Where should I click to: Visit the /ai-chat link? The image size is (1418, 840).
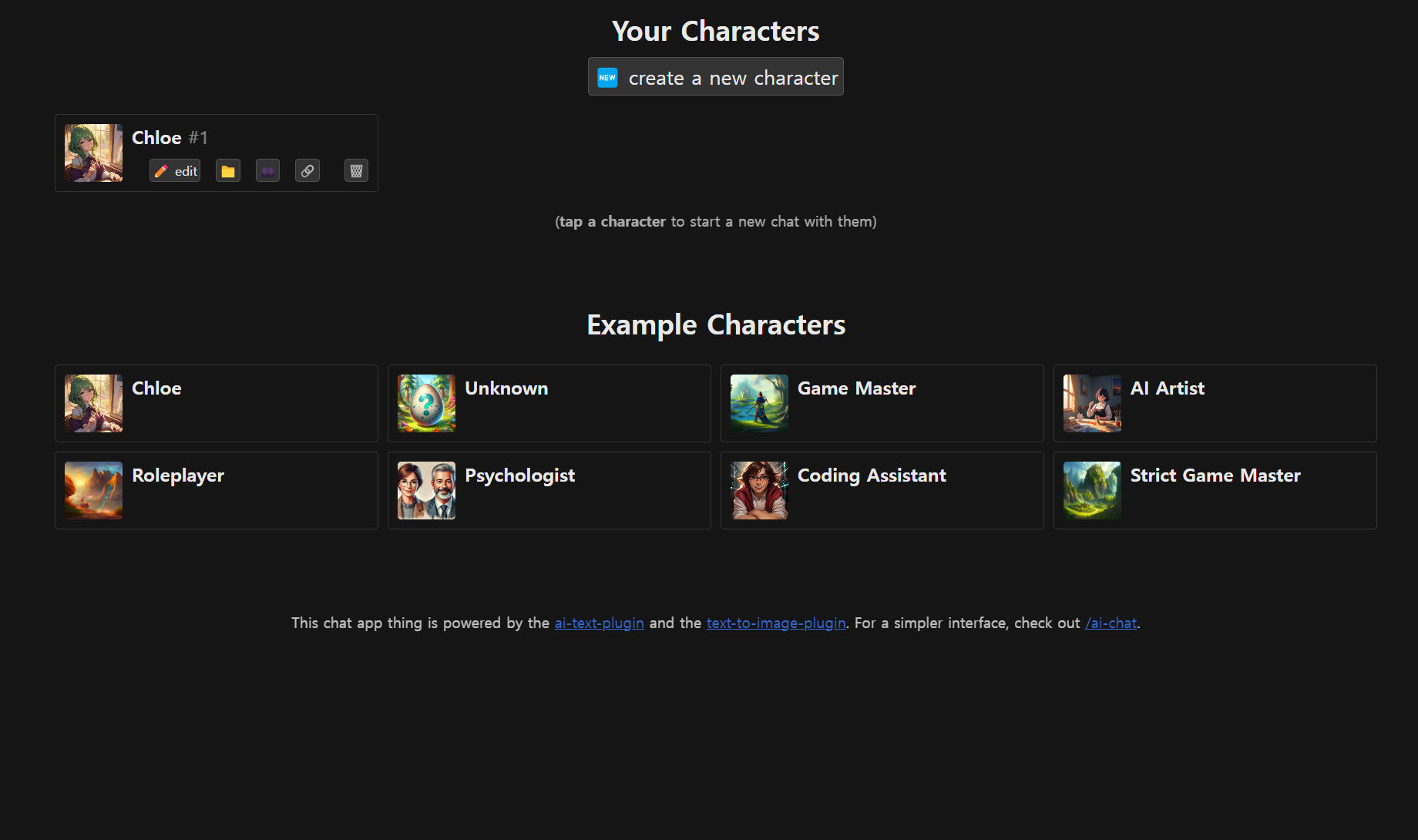(1111, 623)
